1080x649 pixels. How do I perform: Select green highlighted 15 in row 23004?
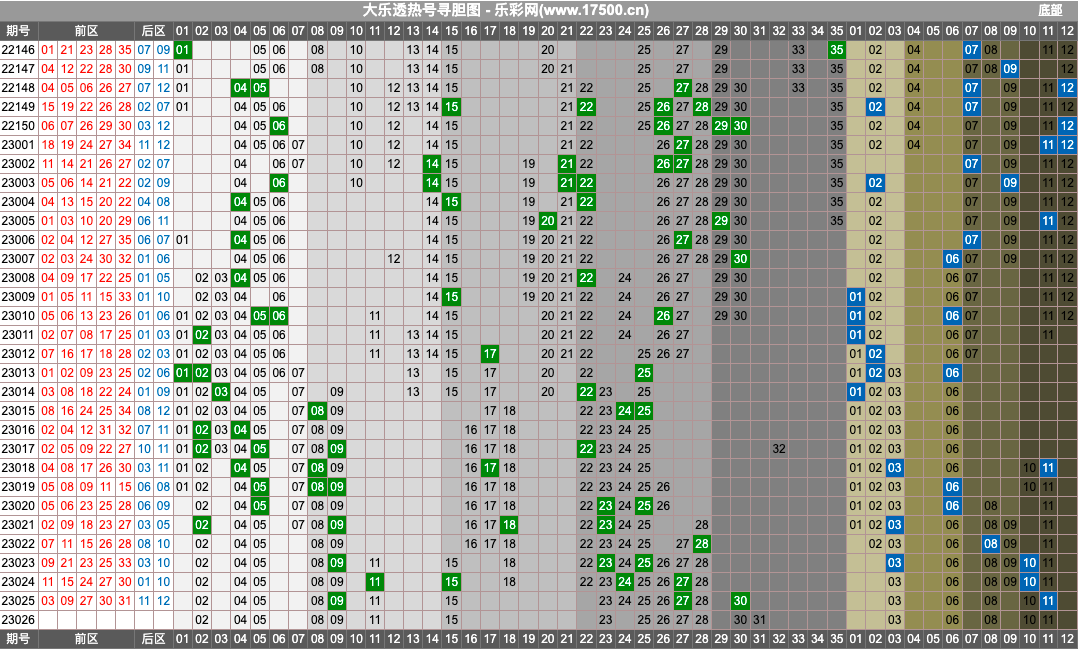tap(451, 202)
